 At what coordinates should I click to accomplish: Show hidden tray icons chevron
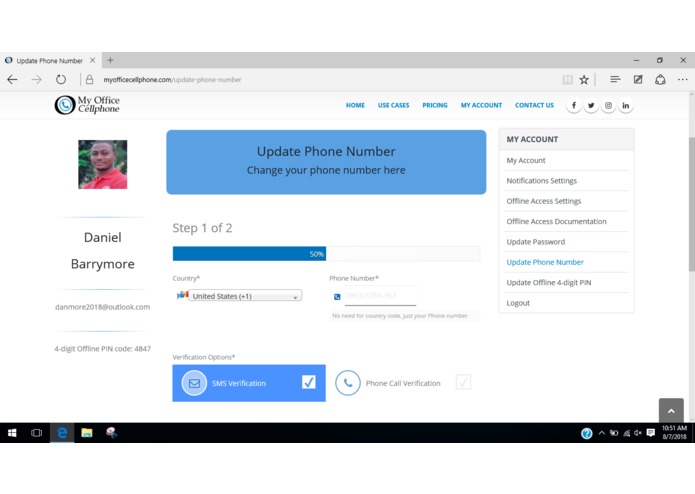tap(601, 433)
